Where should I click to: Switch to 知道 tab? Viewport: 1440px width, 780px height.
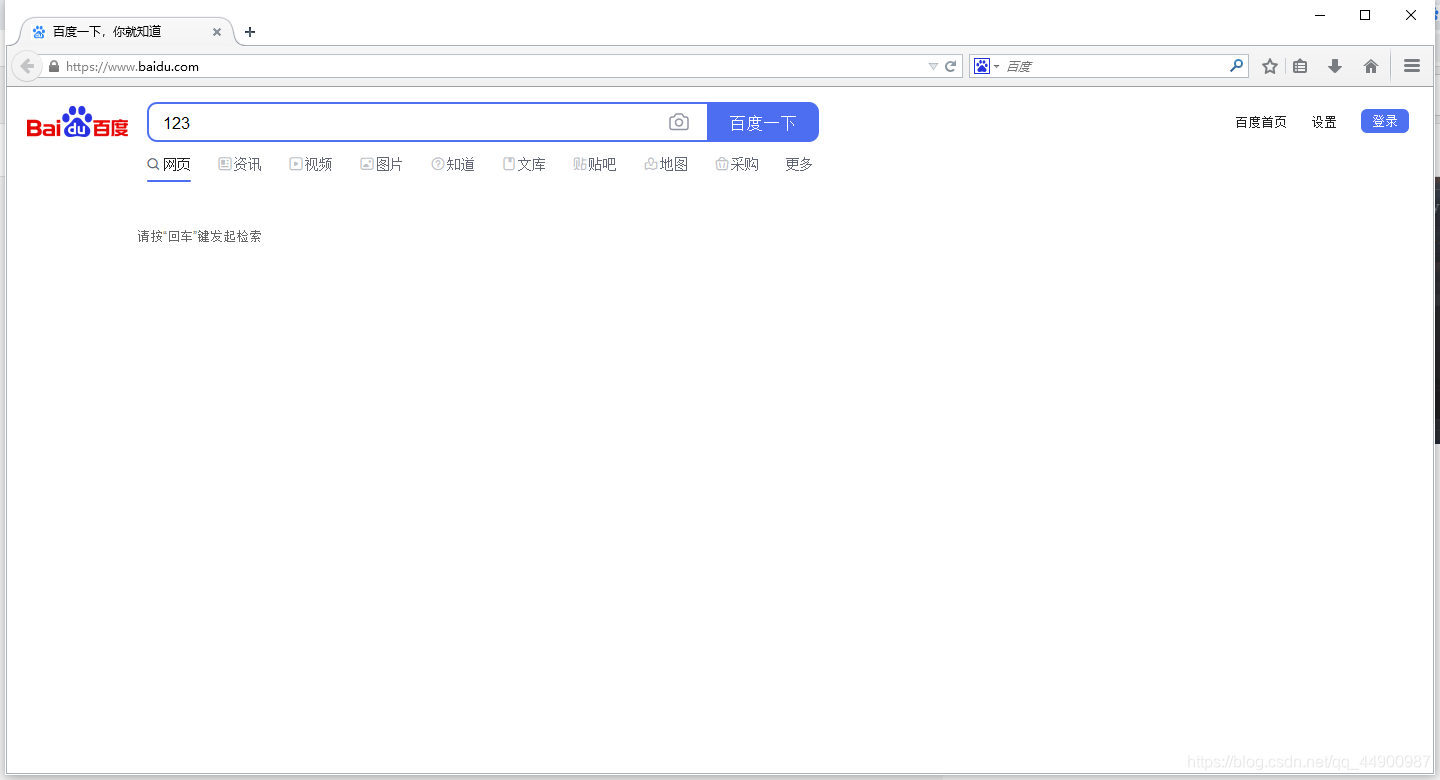click(x=453, y=164)
